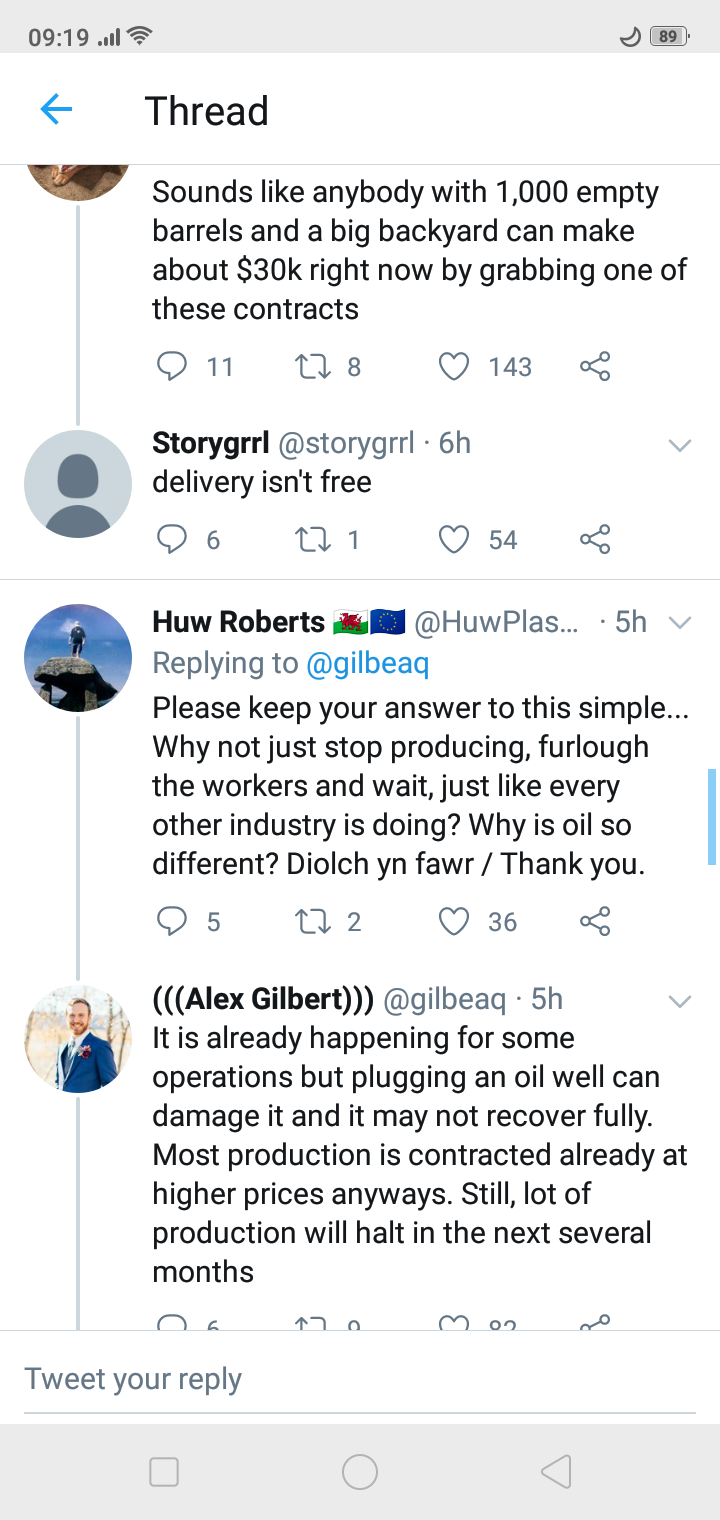The width and height of the screenshot is (720, 1520).
Task: Like Storygrrl's "delivery isn't free" tweet
Action: point(454,540)
